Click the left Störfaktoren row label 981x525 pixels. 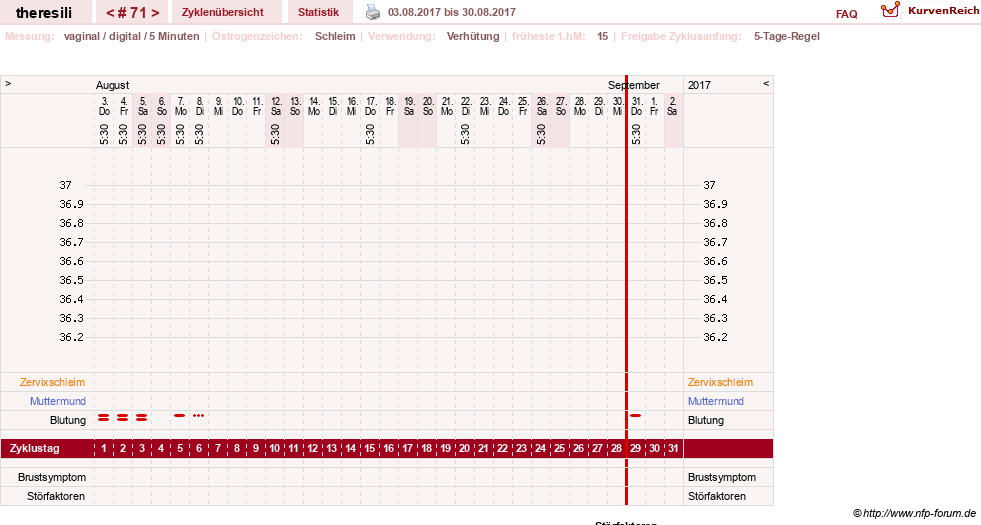56,496
